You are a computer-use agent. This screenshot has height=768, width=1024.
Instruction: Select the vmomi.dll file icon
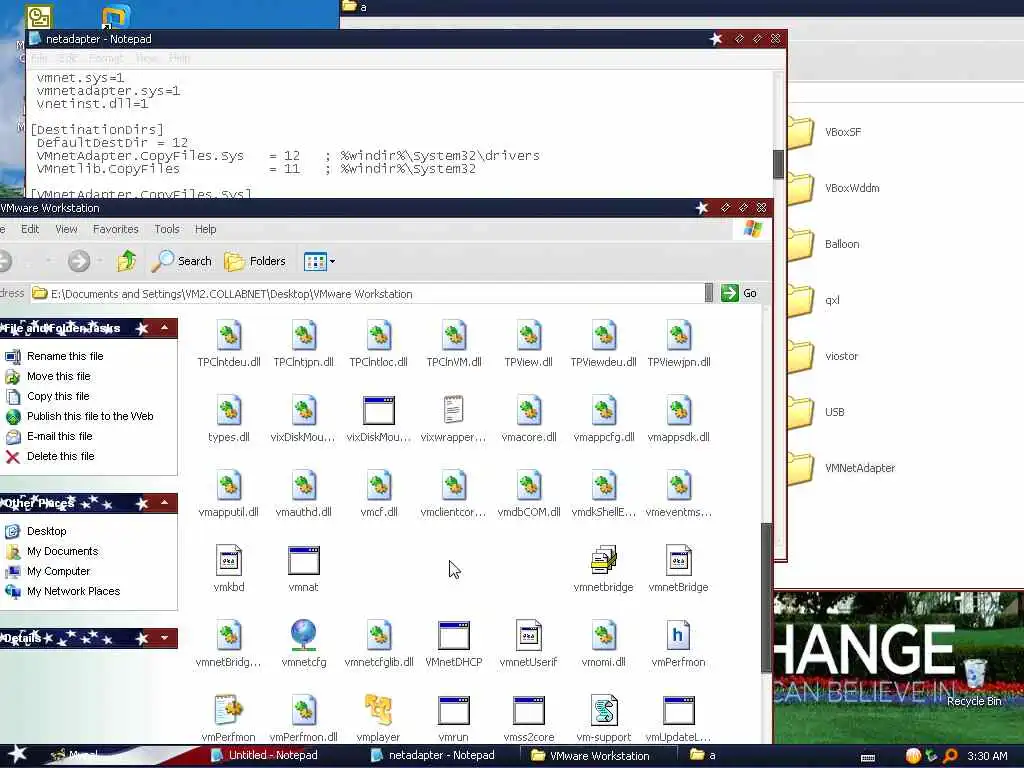[604, 635]
